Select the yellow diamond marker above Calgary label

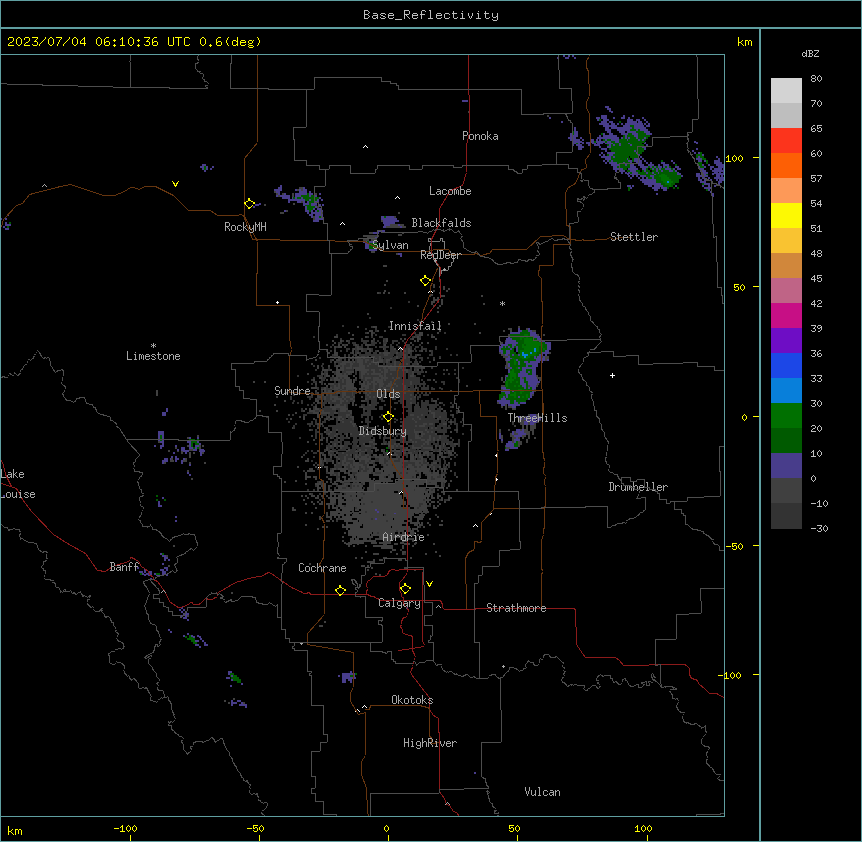click(405, 589)
